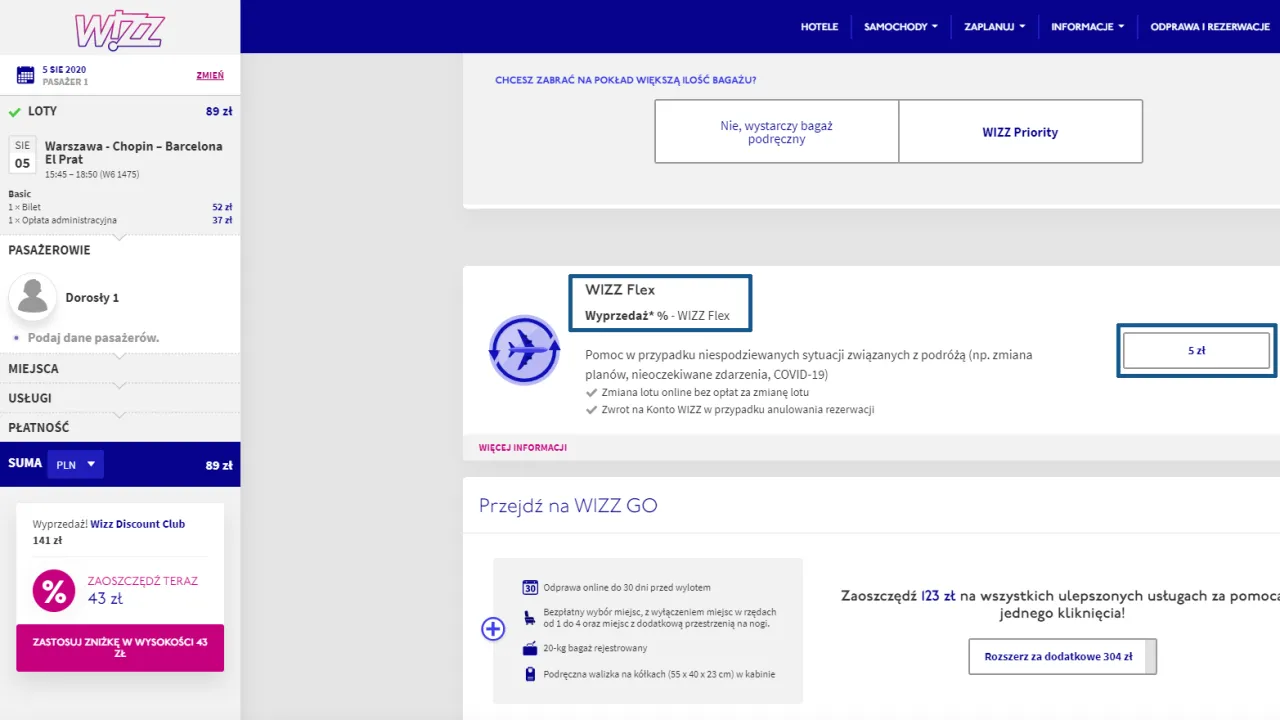
Task: Click the seat selection icon in WIZZ GO list
Action: click(529, 619)
